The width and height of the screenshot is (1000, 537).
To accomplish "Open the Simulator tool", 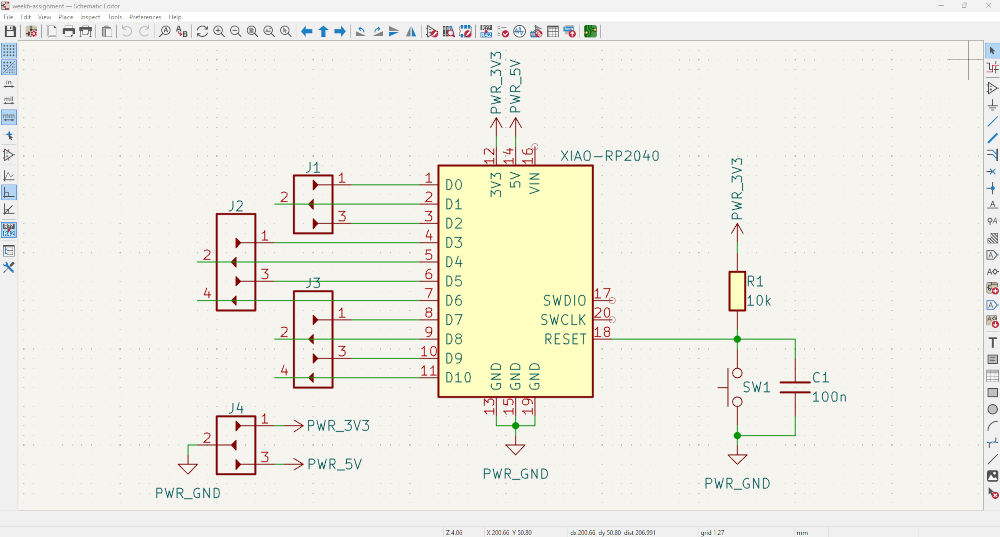I will point(519,31).
